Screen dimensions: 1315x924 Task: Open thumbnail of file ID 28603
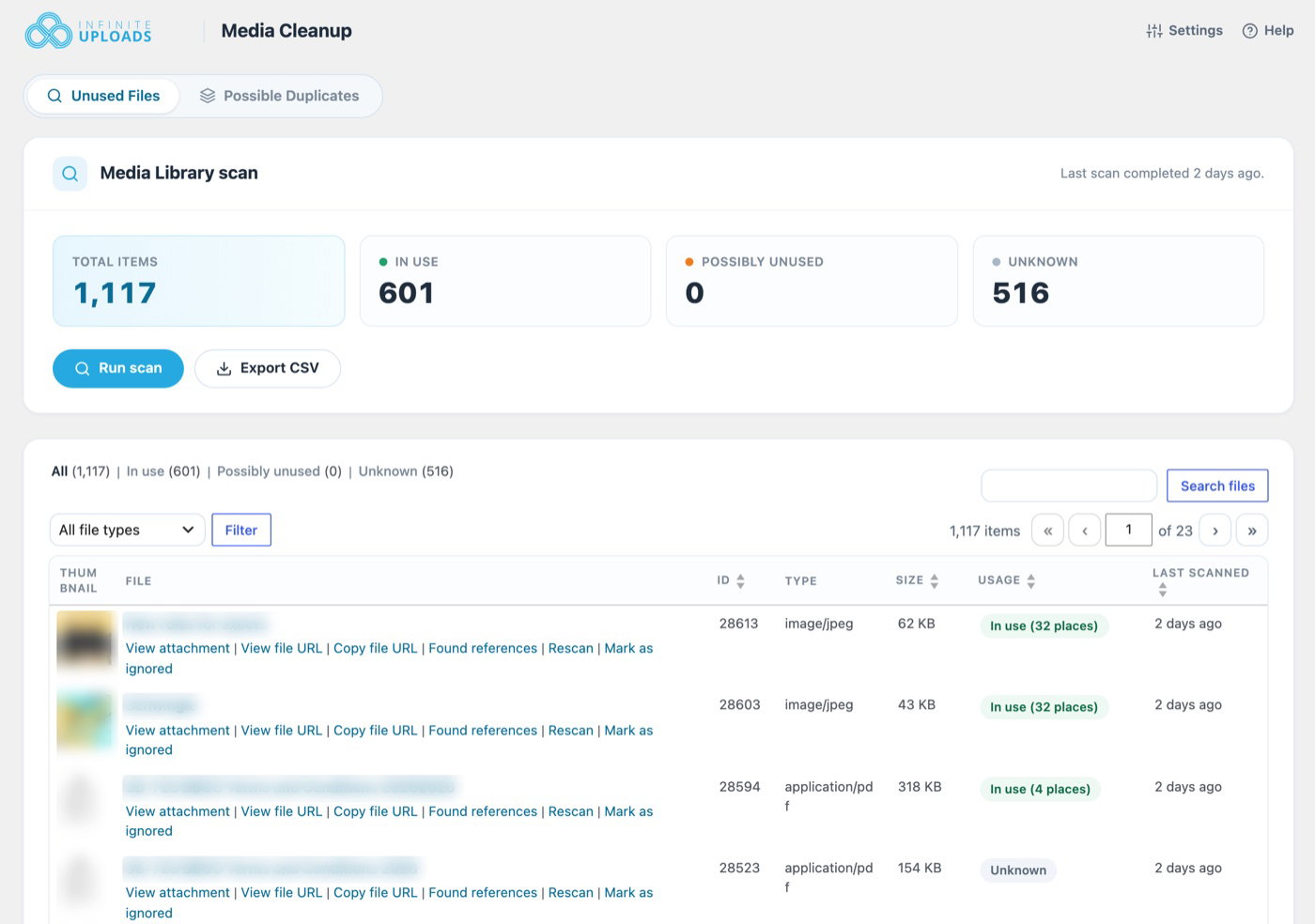[85, 722]
